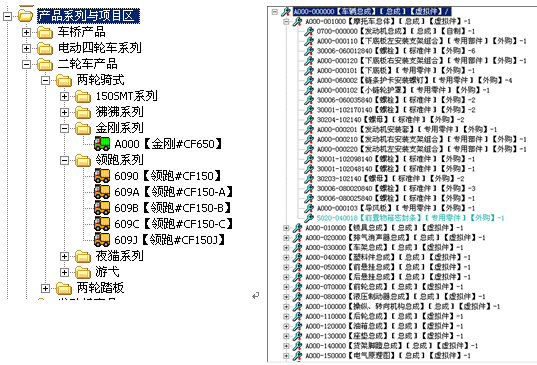The image size is (537, 365).
Task: Collapse the 领跑系列 tree branch
Action: [64, 160]
